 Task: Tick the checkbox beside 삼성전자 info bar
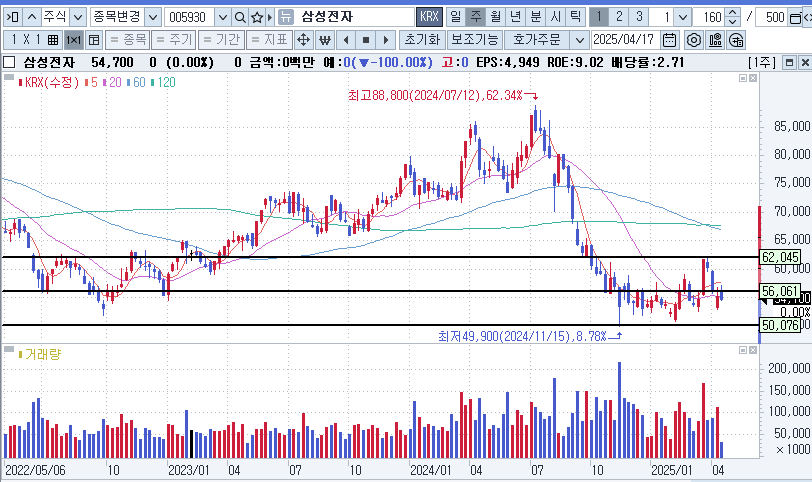tap(9, 63)
